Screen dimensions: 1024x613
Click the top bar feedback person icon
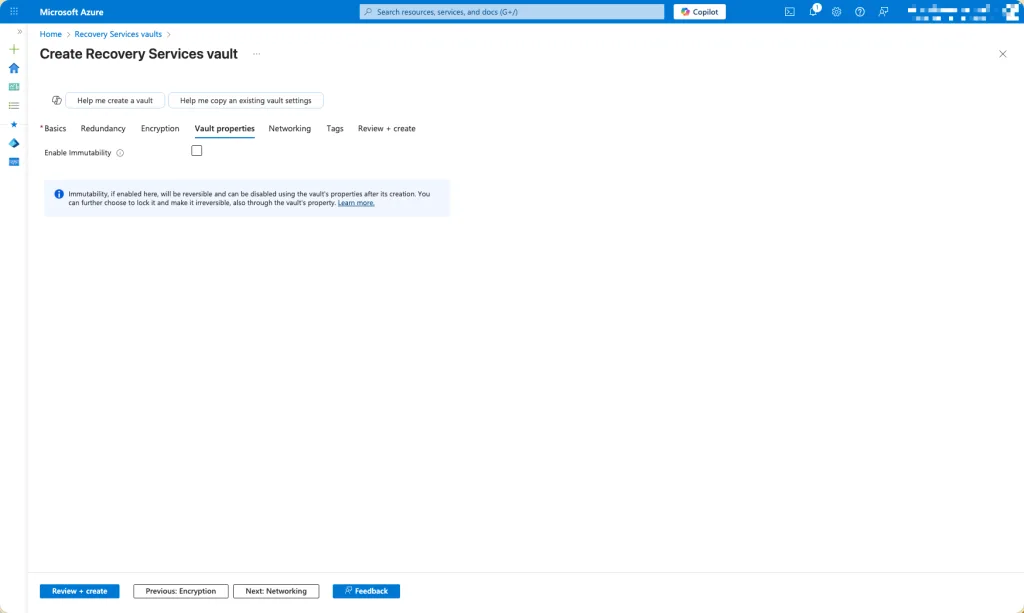pos(882,12)
